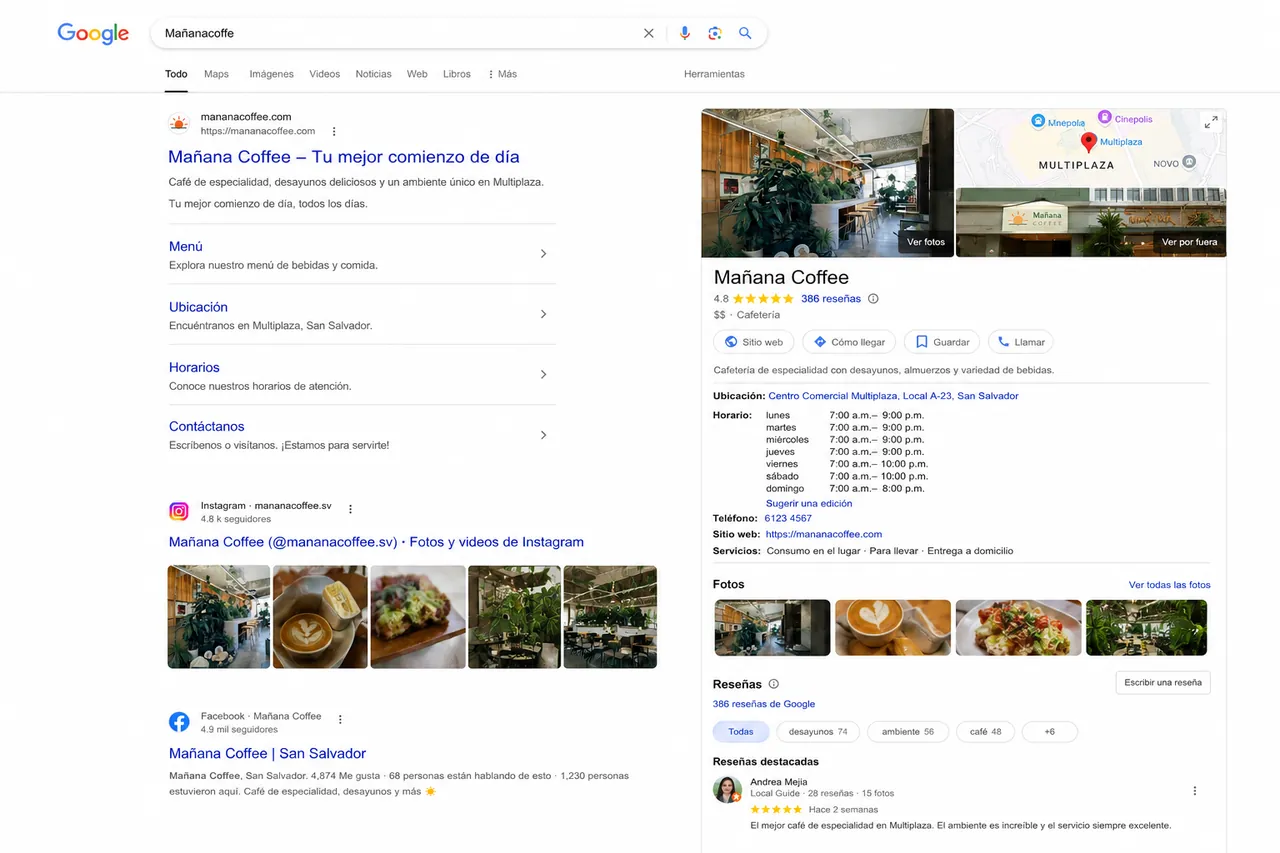Screen dimensions: 1280x853
Task: Filter reviews by café 48 chip
Action: pos(985,732)
